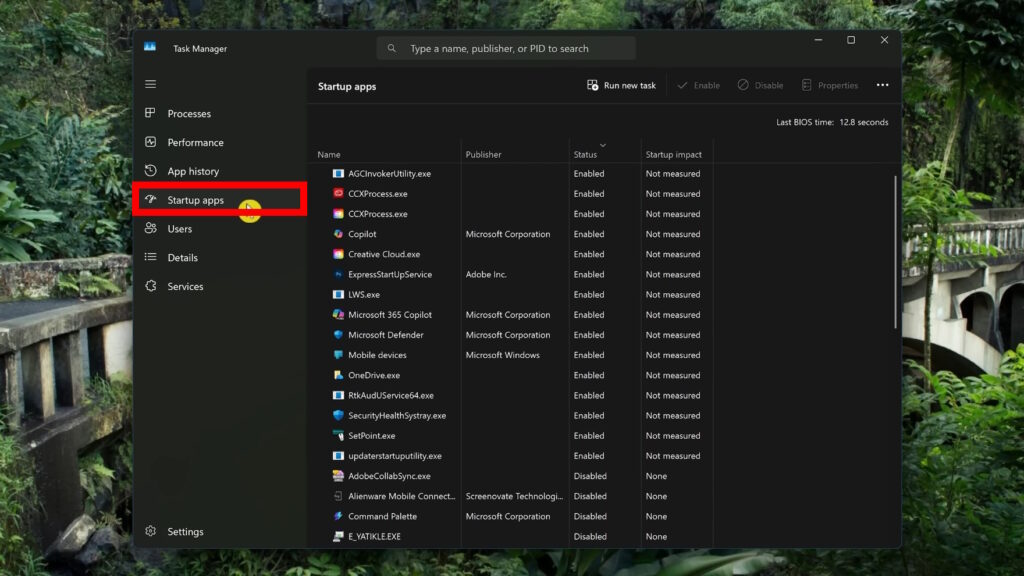
Task: Click the Disable button
Action: pos(760,86)
